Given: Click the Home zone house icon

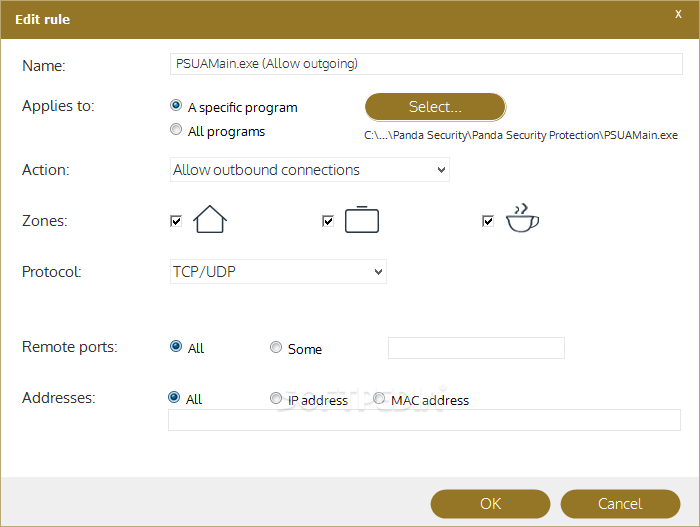Looking at the screenshot, I should click(x=210, y=219).
